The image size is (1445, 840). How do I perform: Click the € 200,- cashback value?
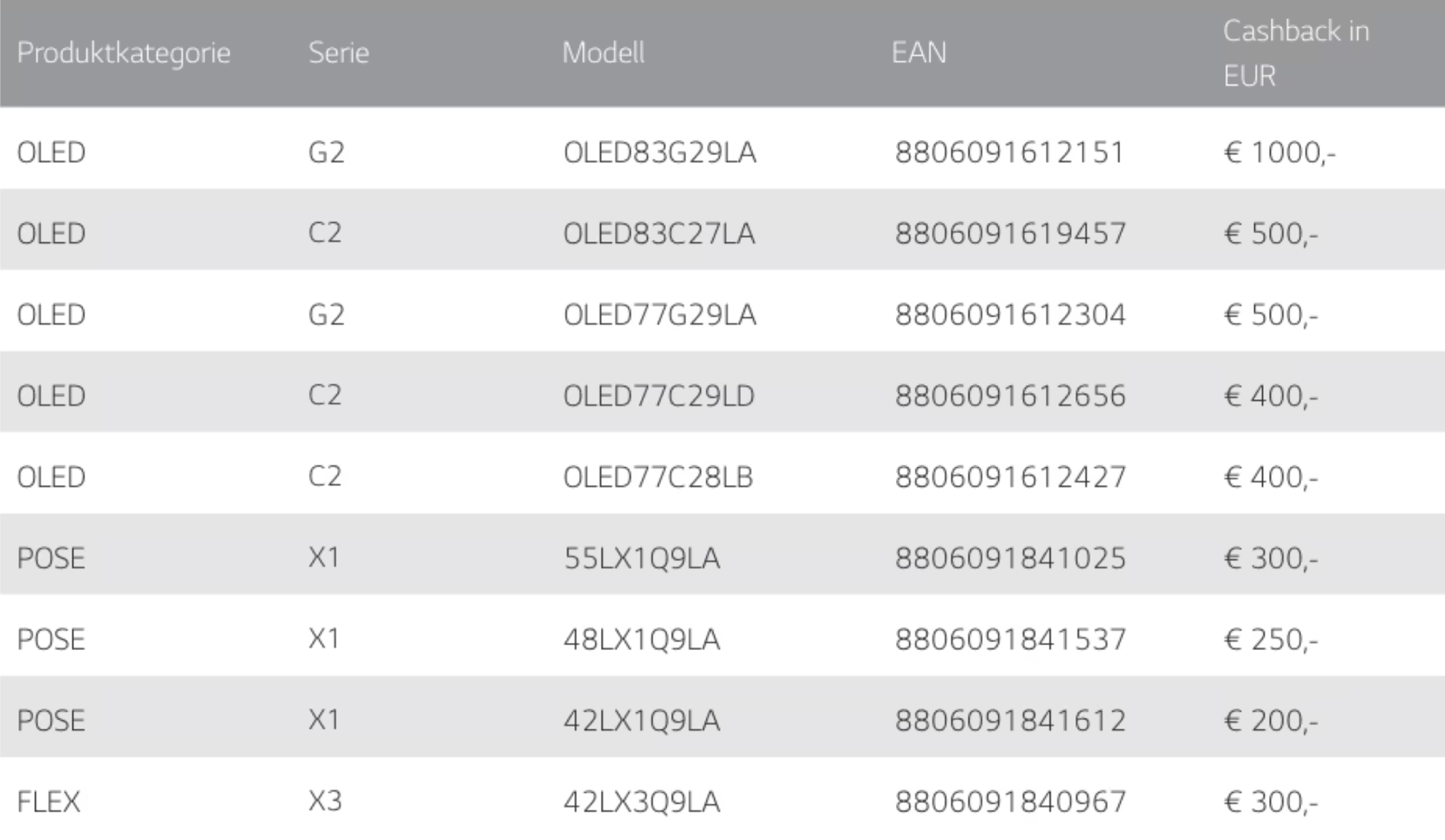[x=1270, y=721]
